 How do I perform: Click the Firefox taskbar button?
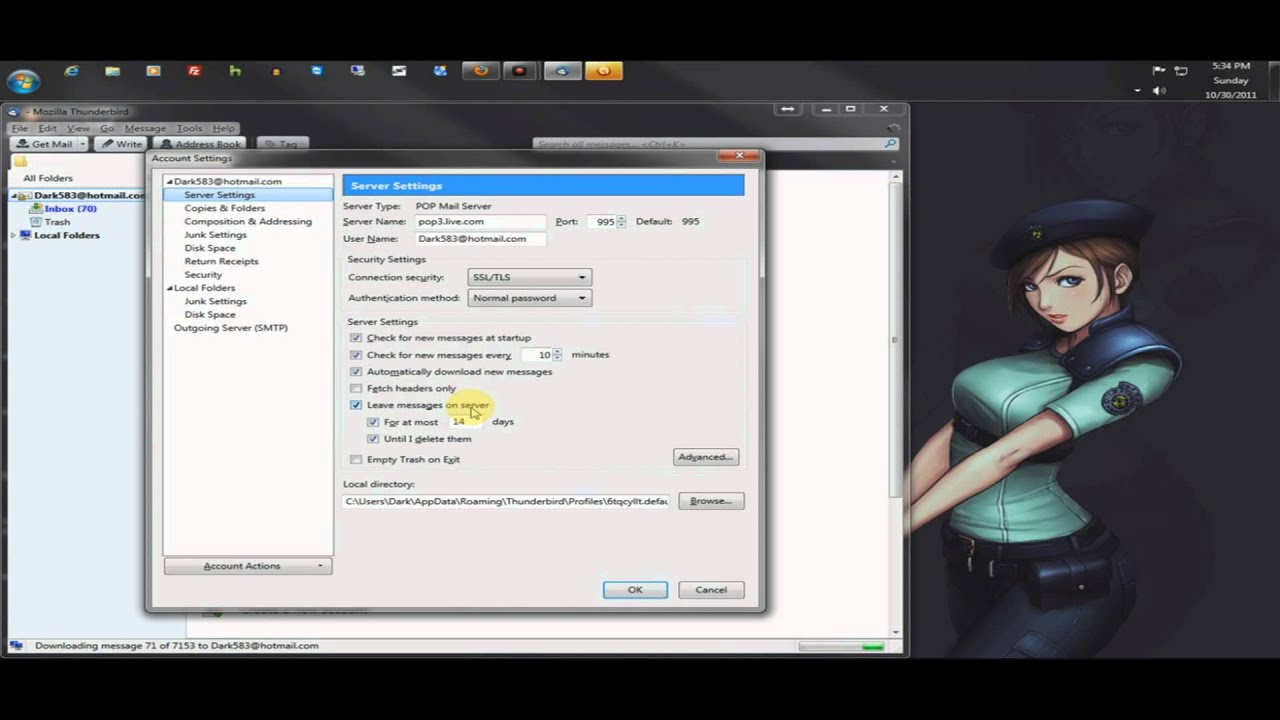[481, 71]
